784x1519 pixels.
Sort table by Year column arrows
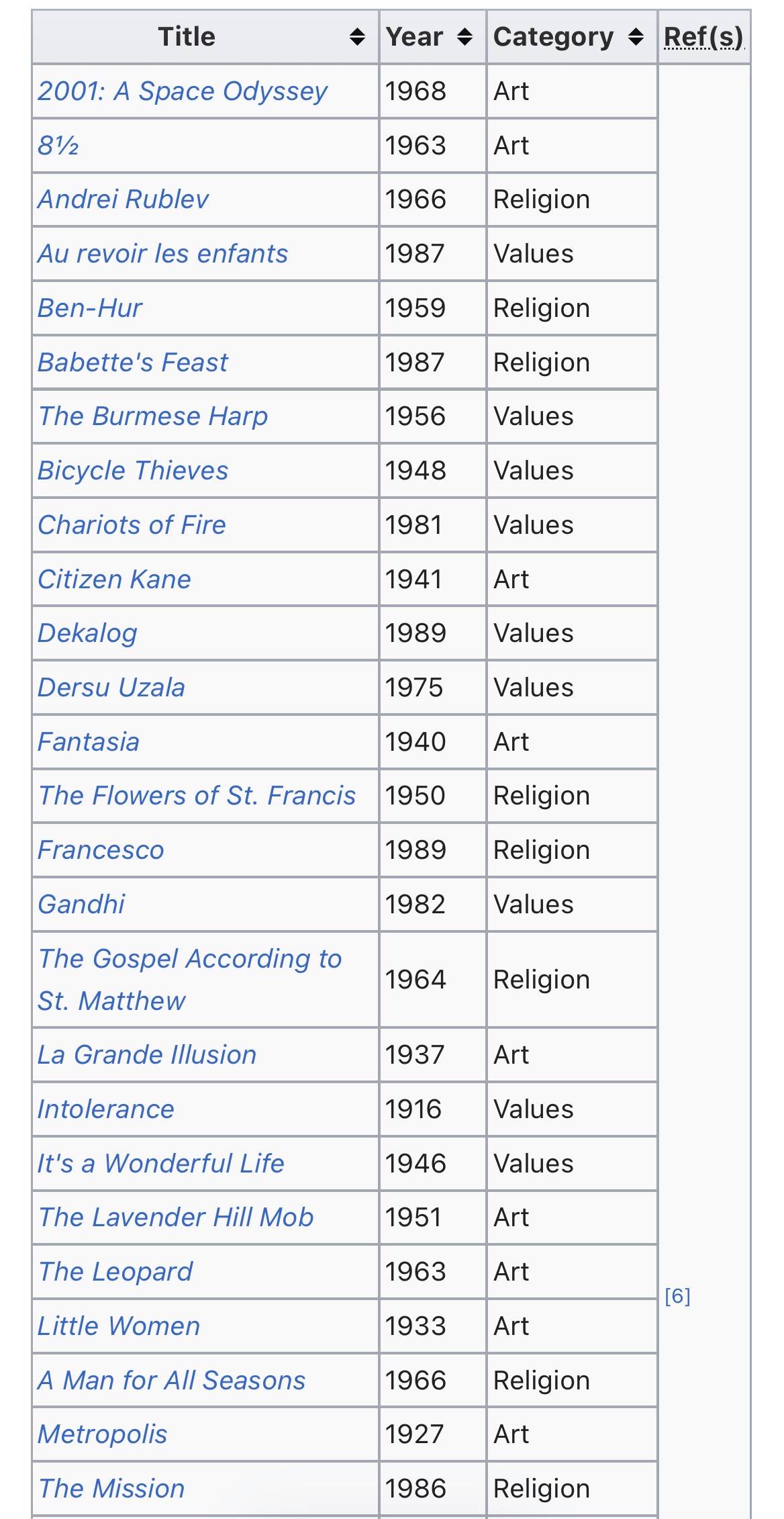464,37
